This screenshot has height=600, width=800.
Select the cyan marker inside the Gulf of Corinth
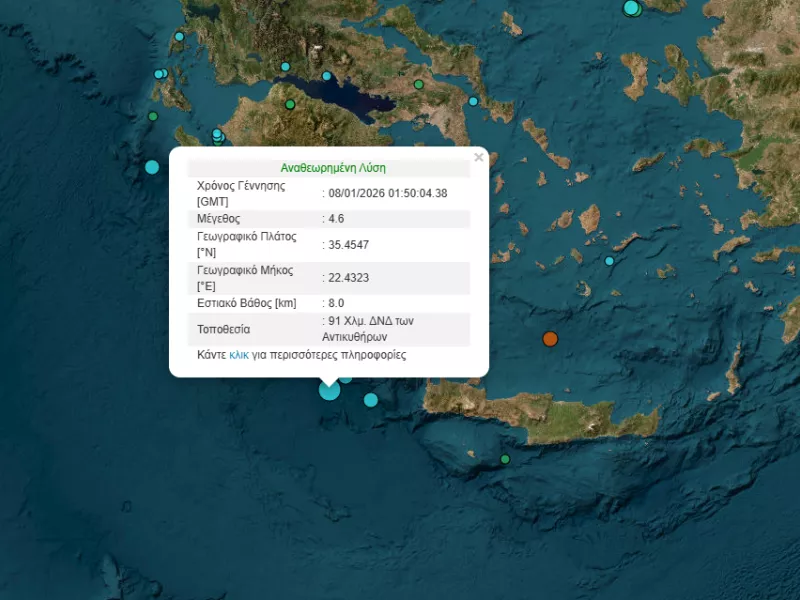click(326, 76)
